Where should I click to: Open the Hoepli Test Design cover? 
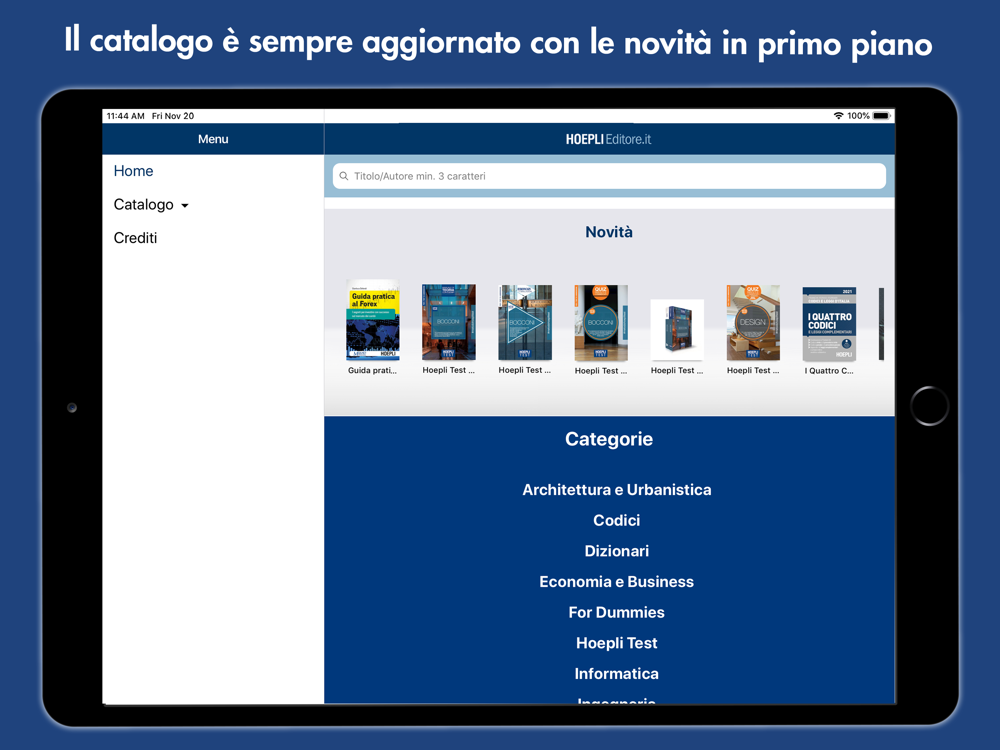(x=753, y=323)
